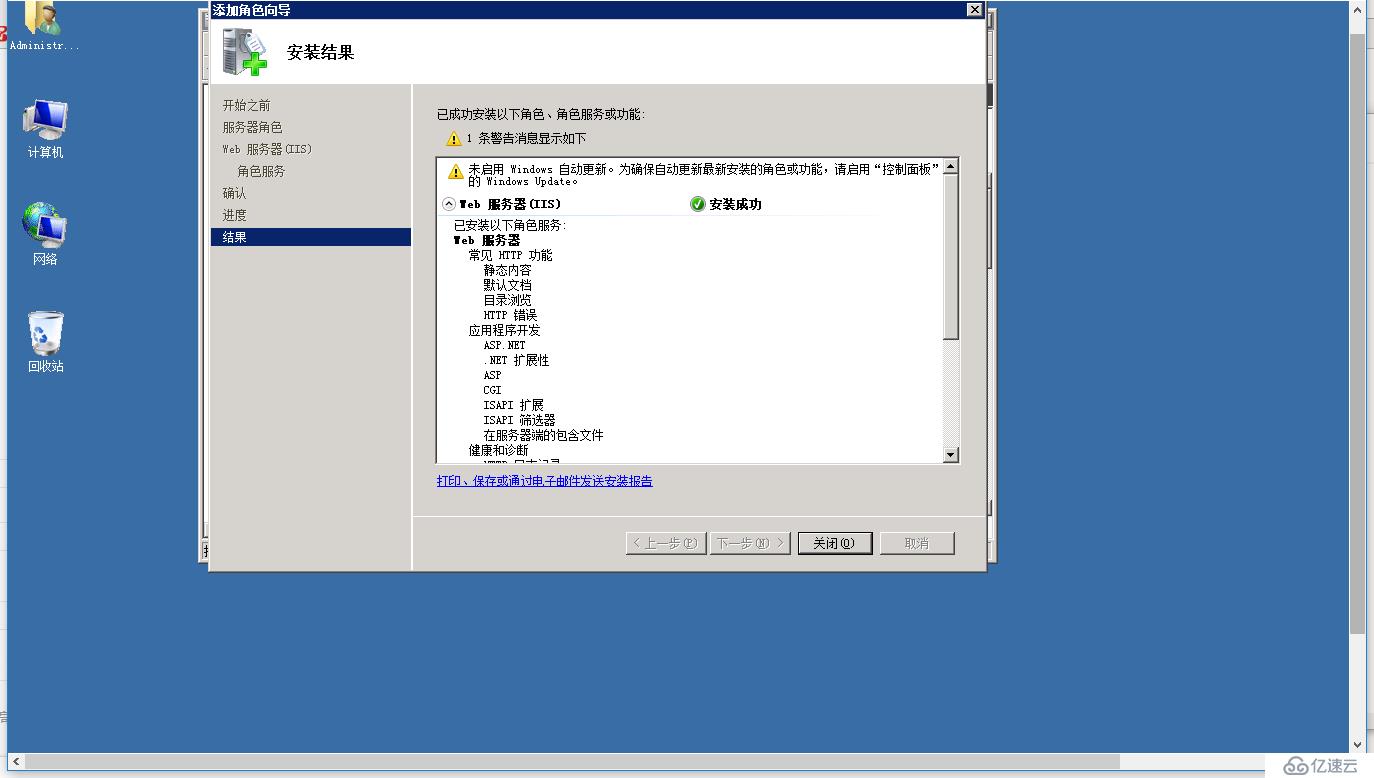Image resolution: width=1374 pixels, height=778 pixels.
Task: Click the wizard server icon beside 安装结果
Action: [x=245, y=52]
